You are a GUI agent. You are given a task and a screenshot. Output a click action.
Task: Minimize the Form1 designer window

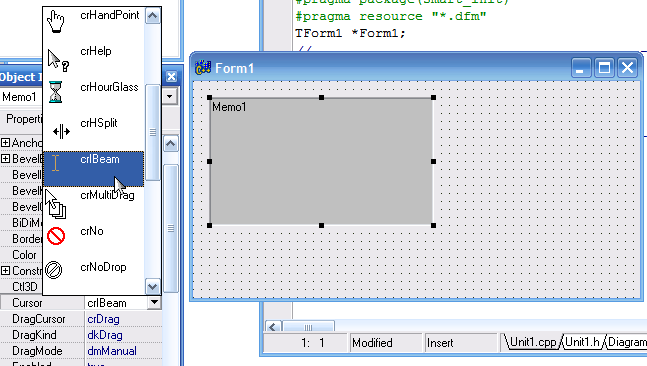(x=581, y=68)
